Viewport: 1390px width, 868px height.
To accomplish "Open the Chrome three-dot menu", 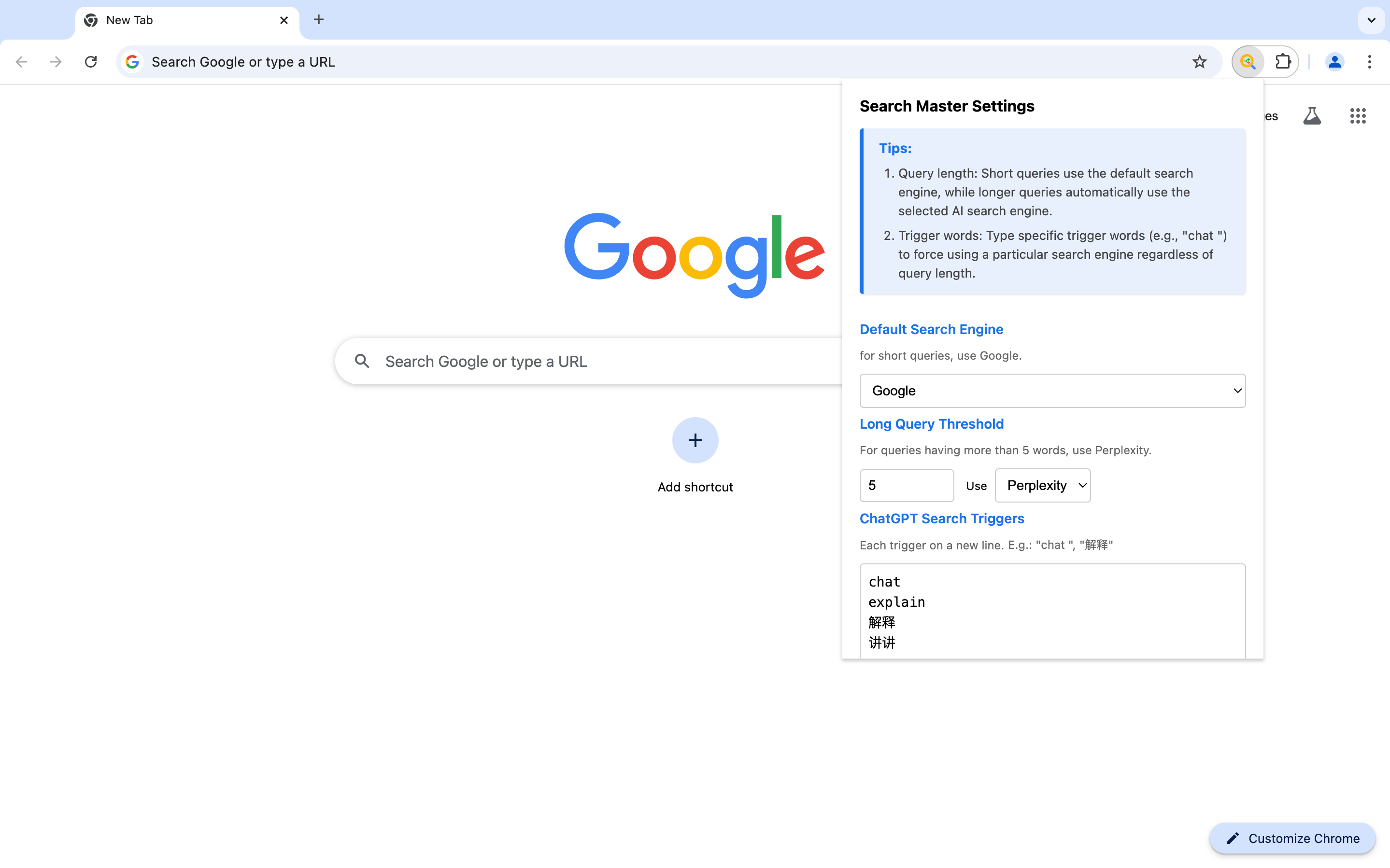I will coord(1369,62).
